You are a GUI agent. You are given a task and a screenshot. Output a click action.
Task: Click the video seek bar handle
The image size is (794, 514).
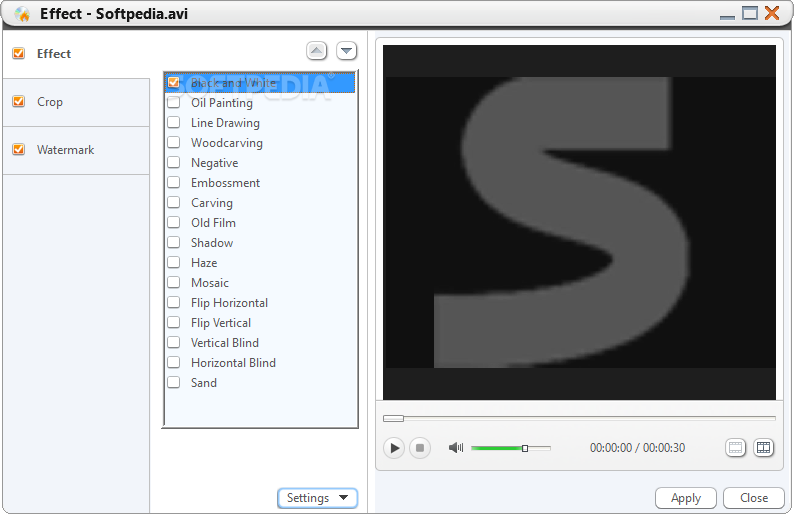393,418
